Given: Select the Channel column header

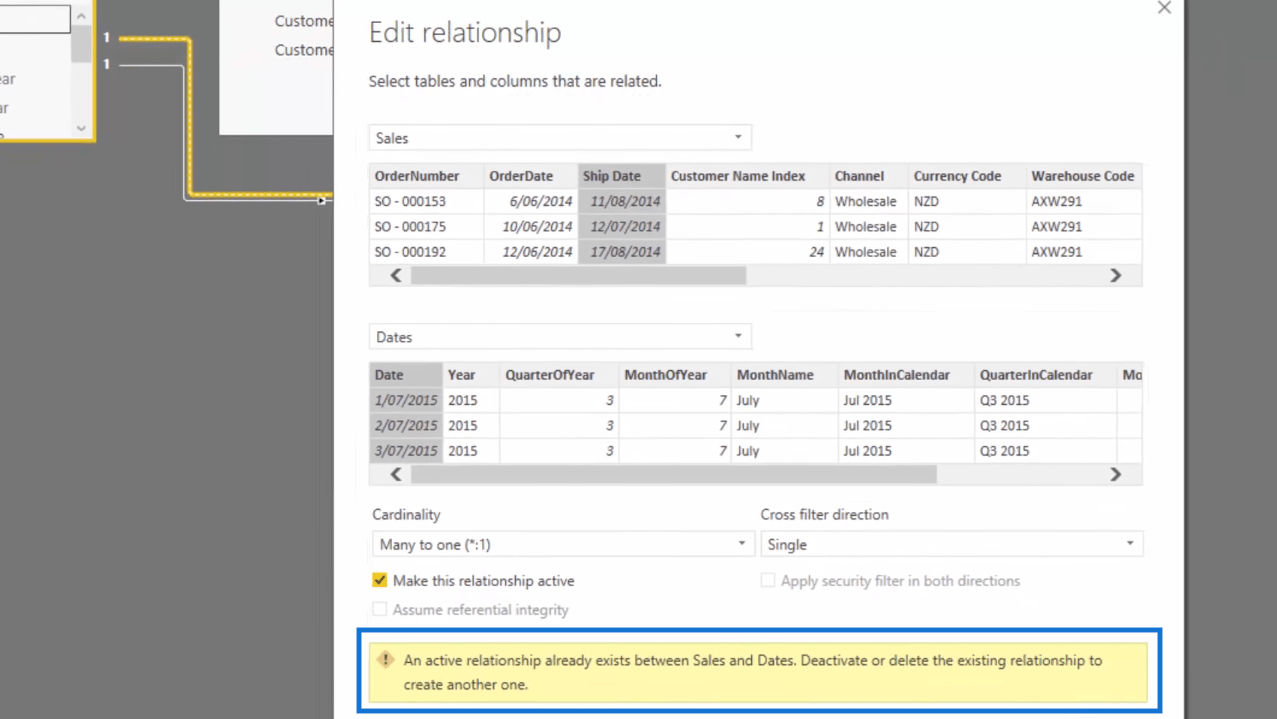Looking at the screenshot, I should pyautogui.click(x=869, y=176).
